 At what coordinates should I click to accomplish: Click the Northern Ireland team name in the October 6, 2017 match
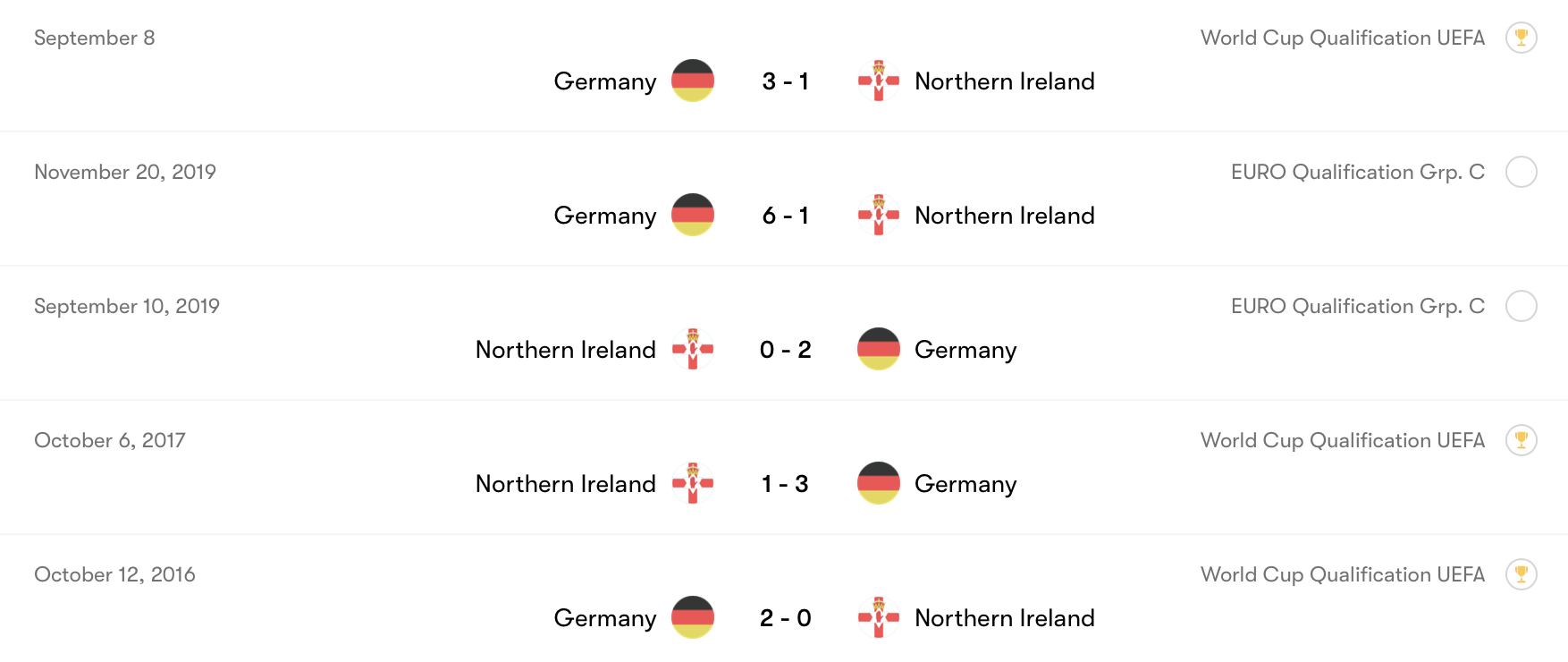(565, 484)
